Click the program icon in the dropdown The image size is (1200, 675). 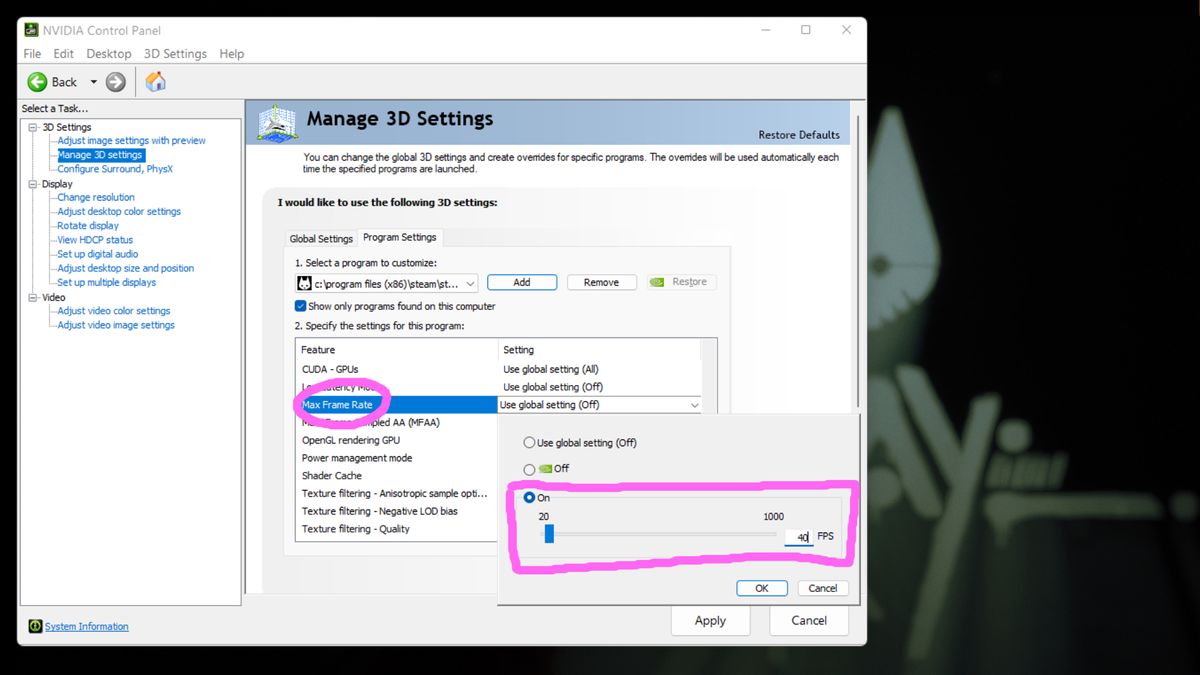[x=306, y=283]
